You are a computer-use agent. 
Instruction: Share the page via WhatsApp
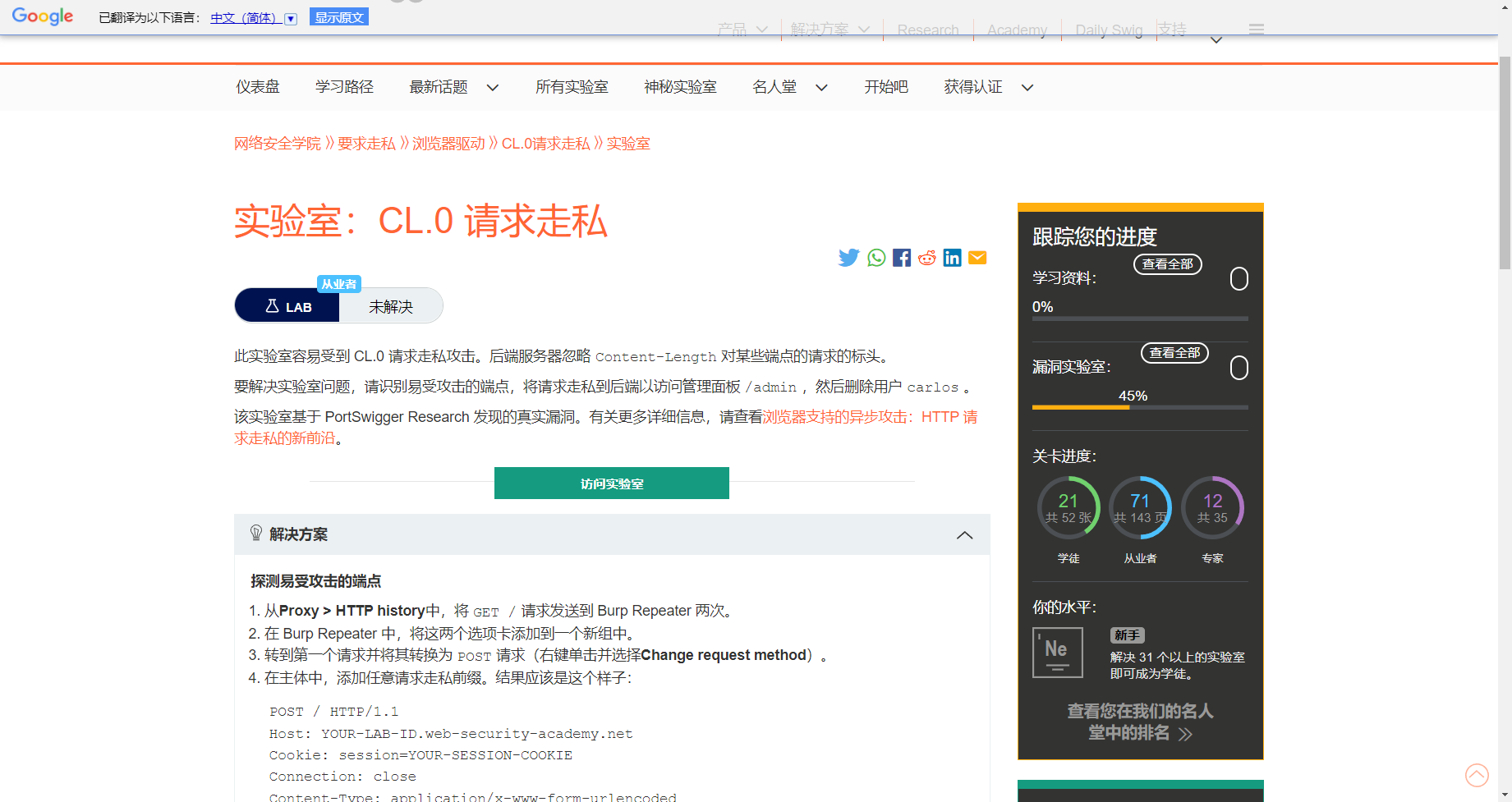[875, 257]
